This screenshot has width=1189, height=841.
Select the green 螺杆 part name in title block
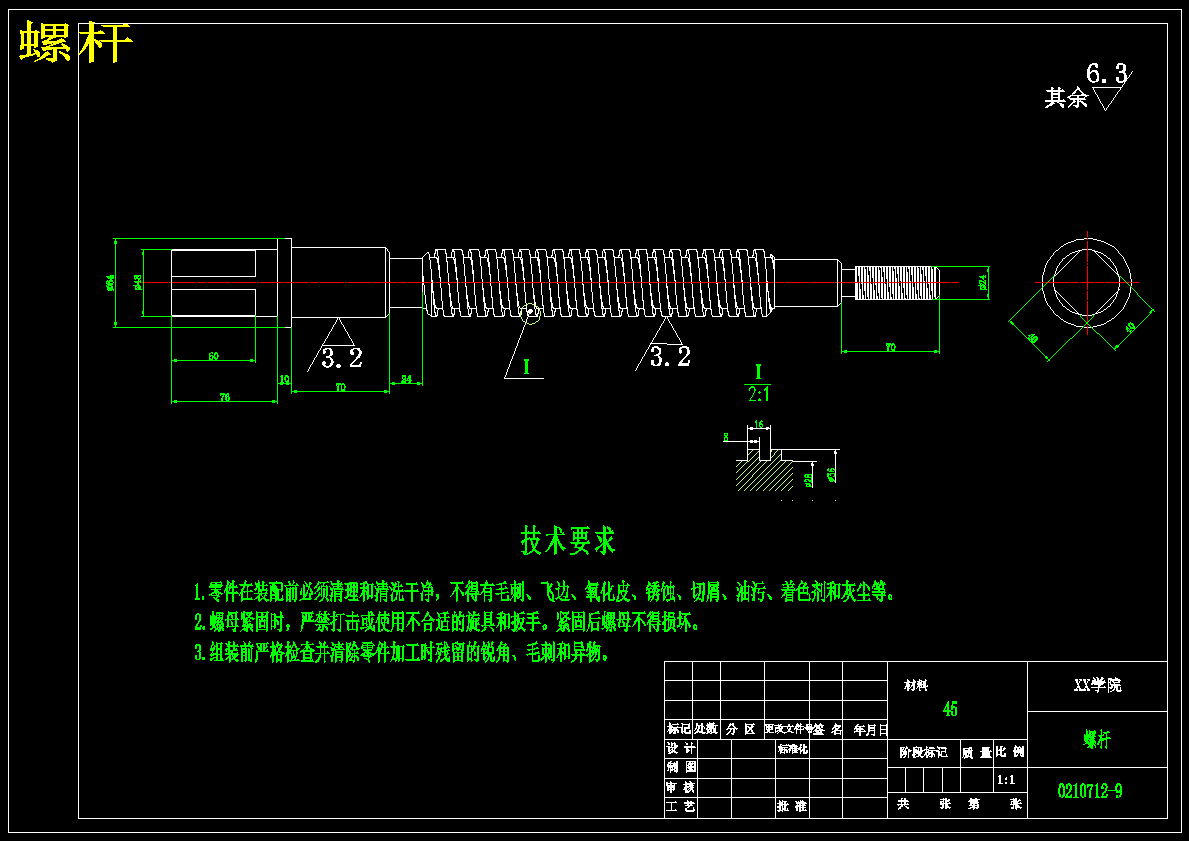[x=1097, y=739]
